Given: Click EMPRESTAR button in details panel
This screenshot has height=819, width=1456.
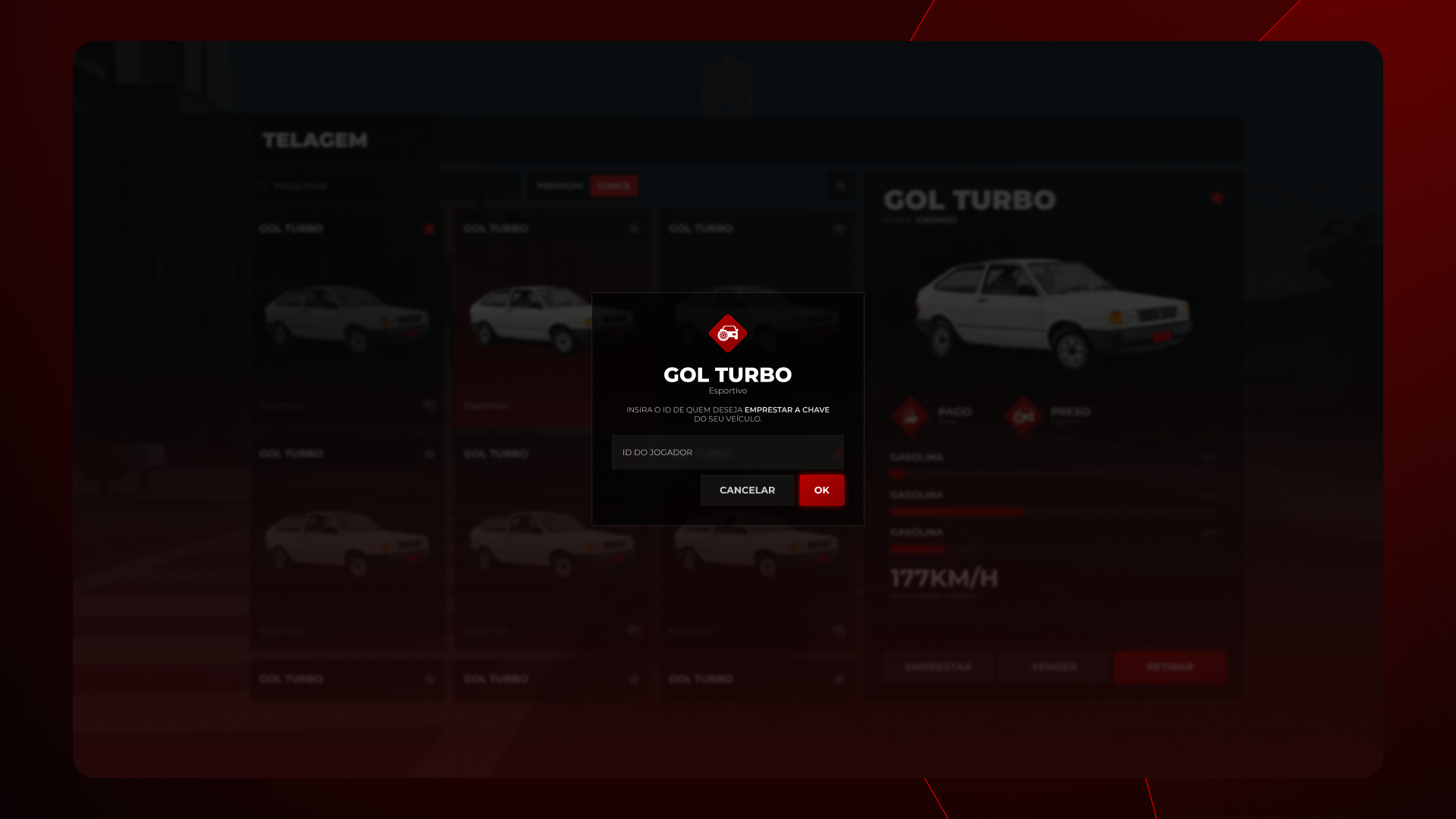Looking at the screenshot, I should click(938, 667).
